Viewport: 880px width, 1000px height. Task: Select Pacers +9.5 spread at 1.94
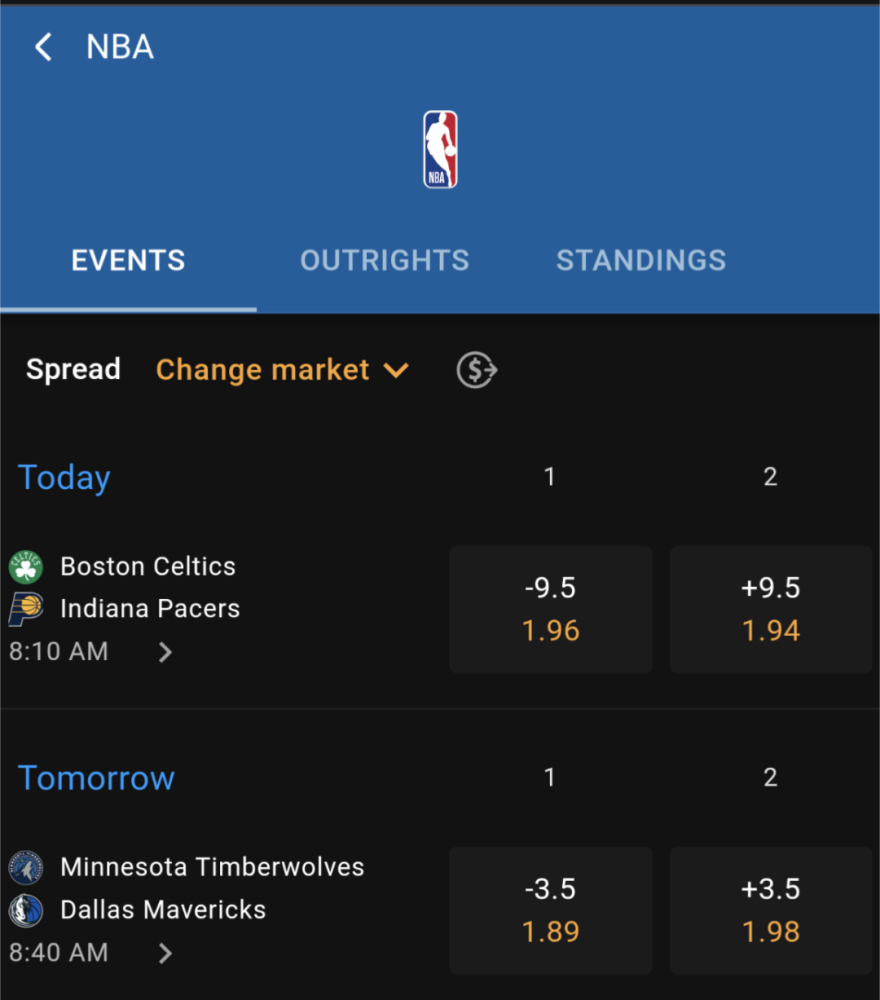click(x=770, y=609)
